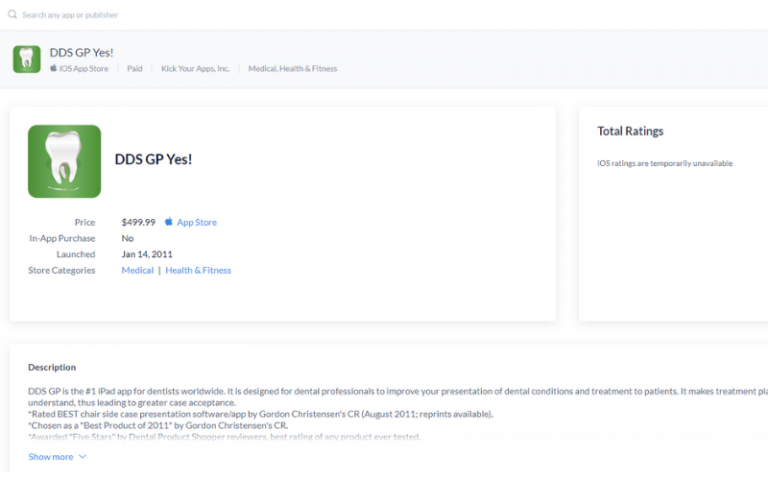Select the iOS App Store label in header
The width and height of the screenshot is (768, 480).
84,69
